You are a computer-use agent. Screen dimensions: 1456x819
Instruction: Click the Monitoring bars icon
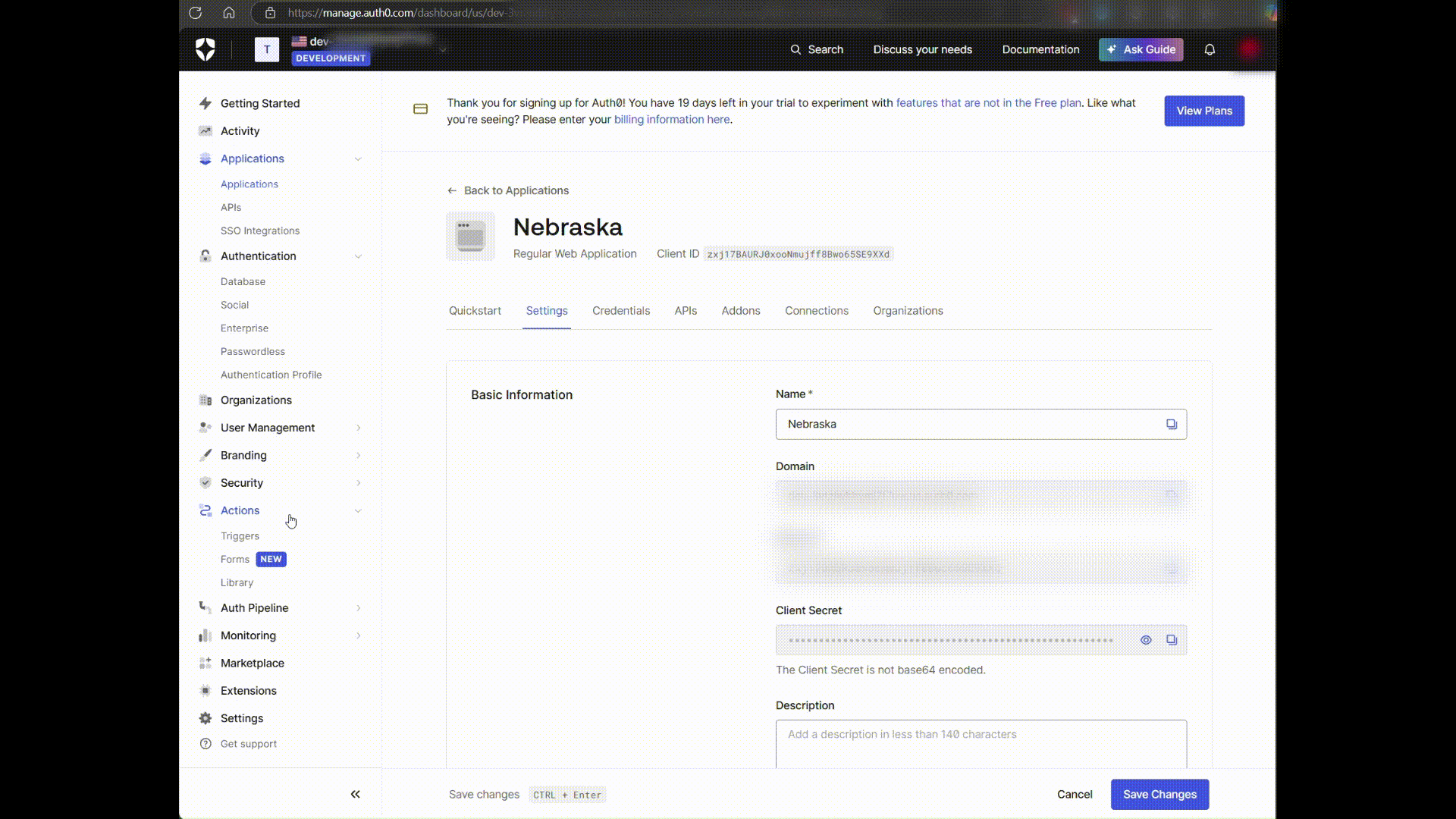point(205,635)
